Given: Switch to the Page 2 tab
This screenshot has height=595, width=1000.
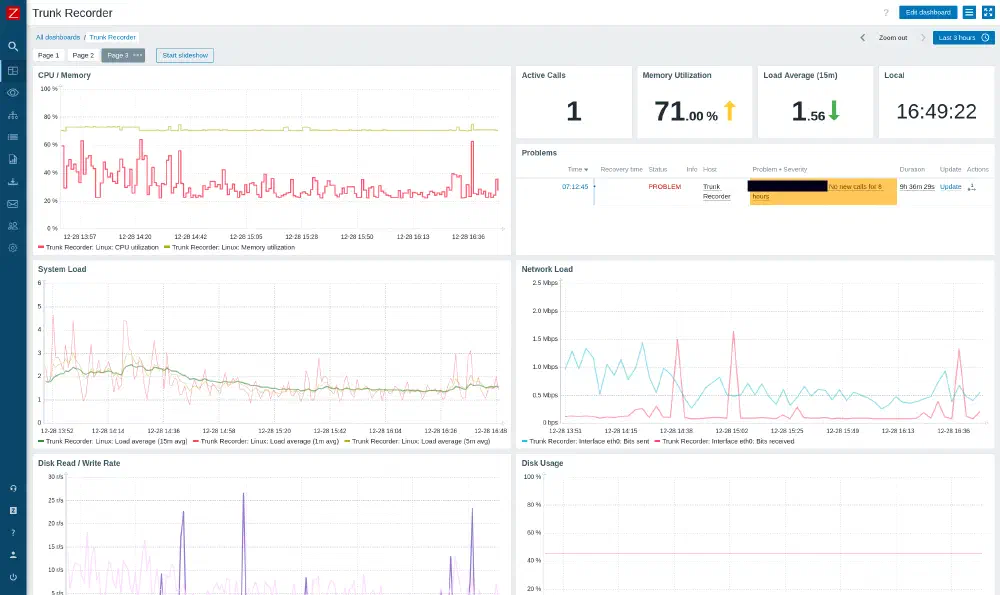Looking at the screenshot, I should [x=83, y=55].
